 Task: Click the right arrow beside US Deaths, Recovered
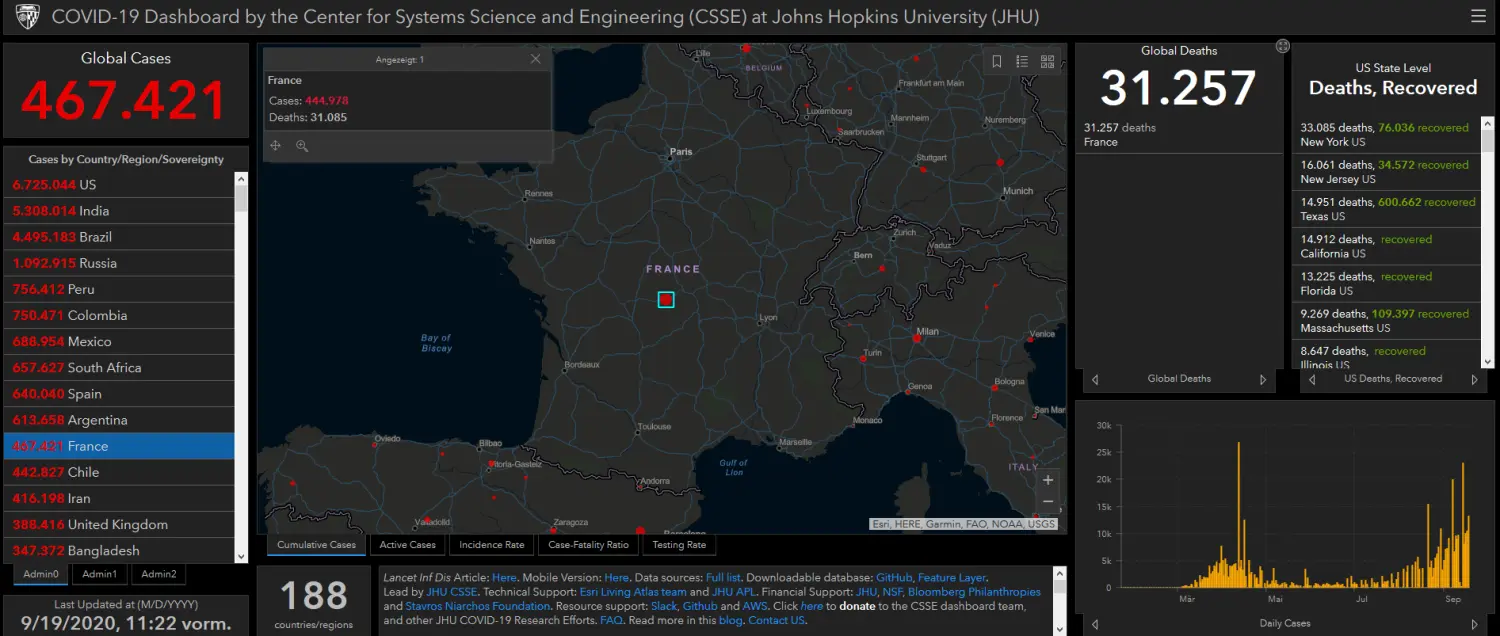(x=1474, y=380)
